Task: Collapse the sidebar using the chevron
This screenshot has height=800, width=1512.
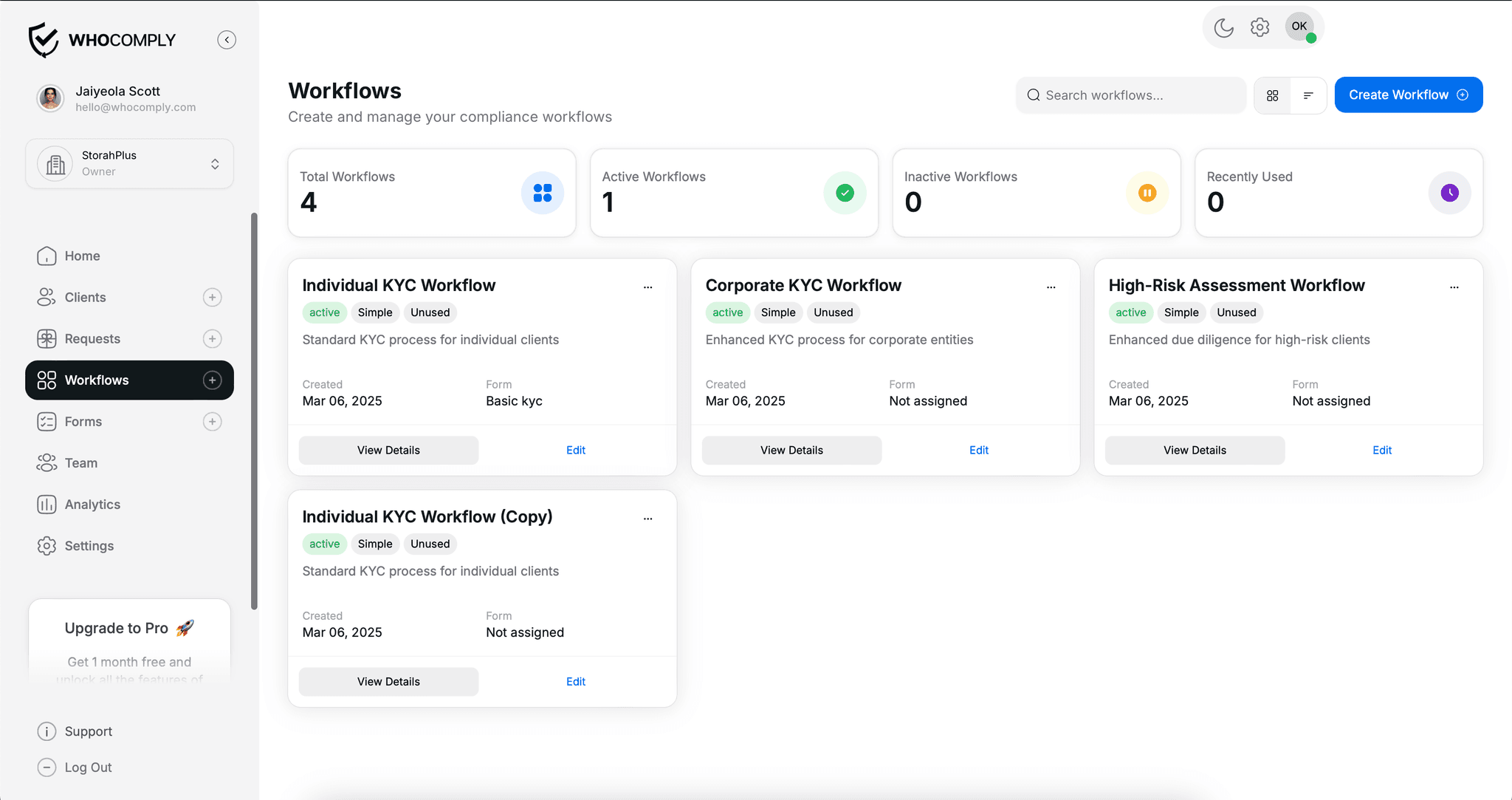Action: click(227, 39)
